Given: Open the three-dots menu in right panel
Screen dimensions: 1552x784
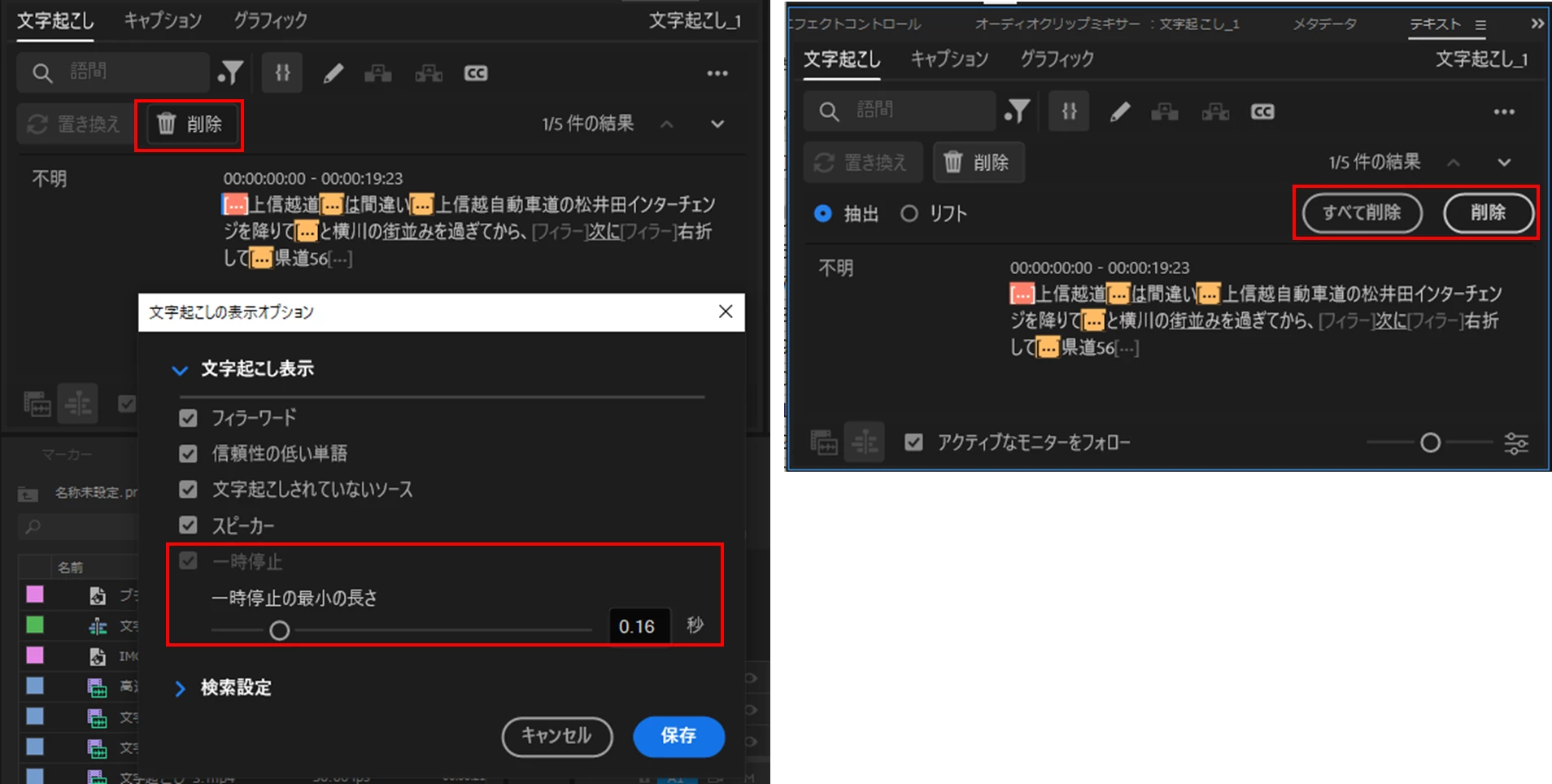Looking at the screenshot, I should point(1504,111).
